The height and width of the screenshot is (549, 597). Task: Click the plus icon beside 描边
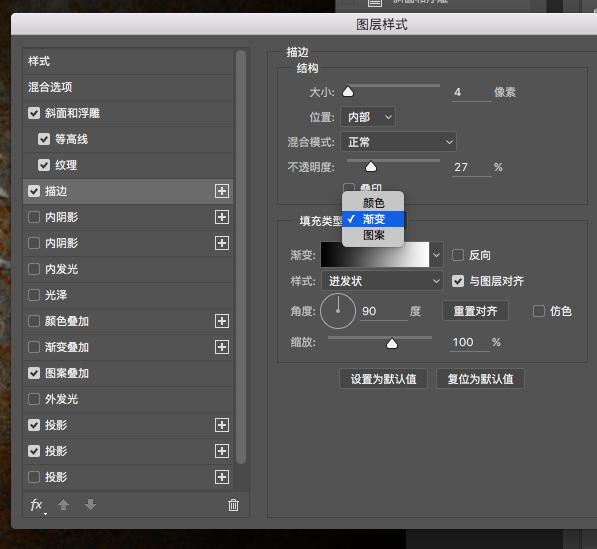tap(222, 191)
